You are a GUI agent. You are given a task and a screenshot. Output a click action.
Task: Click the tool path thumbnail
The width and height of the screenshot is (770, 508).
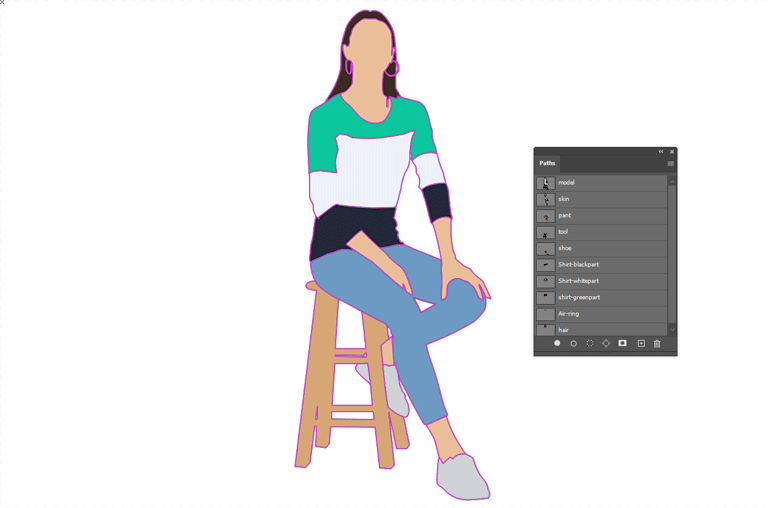(x=546, y=232)
